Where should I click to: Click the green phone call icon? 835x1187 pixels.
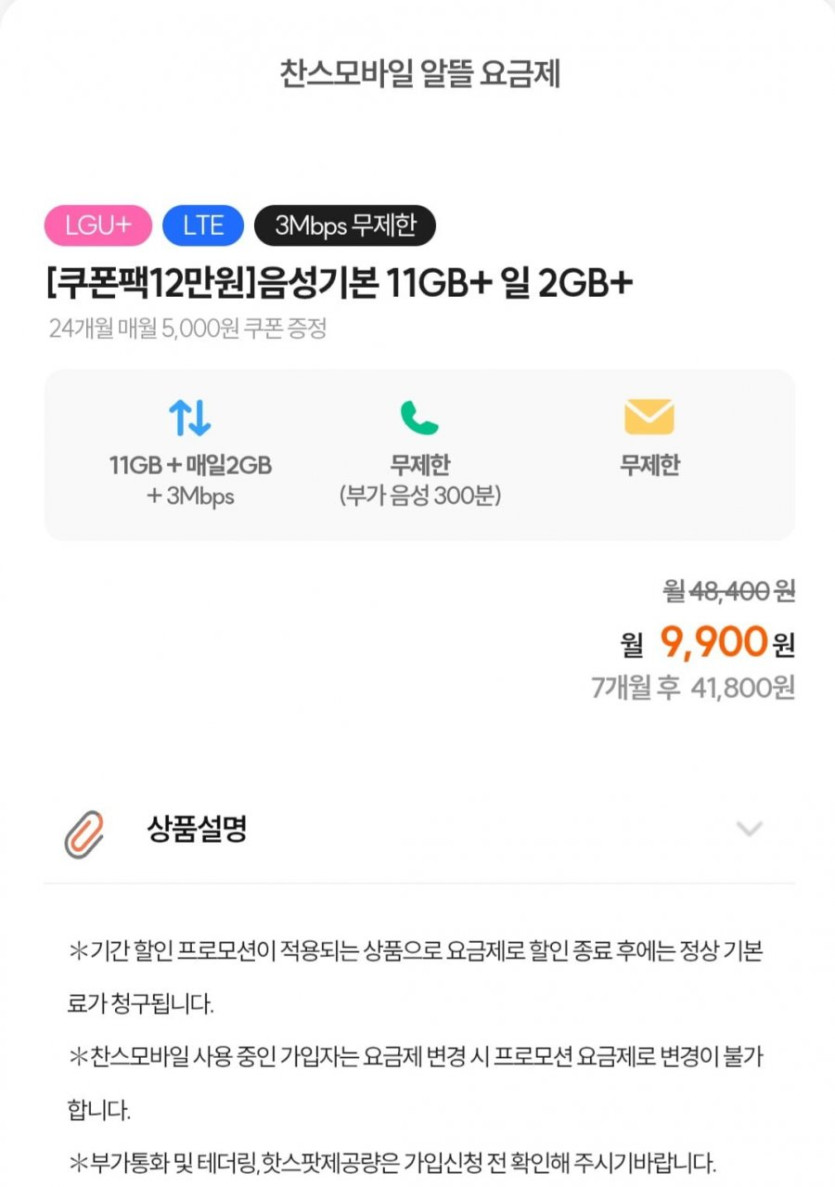coord(419,417)
